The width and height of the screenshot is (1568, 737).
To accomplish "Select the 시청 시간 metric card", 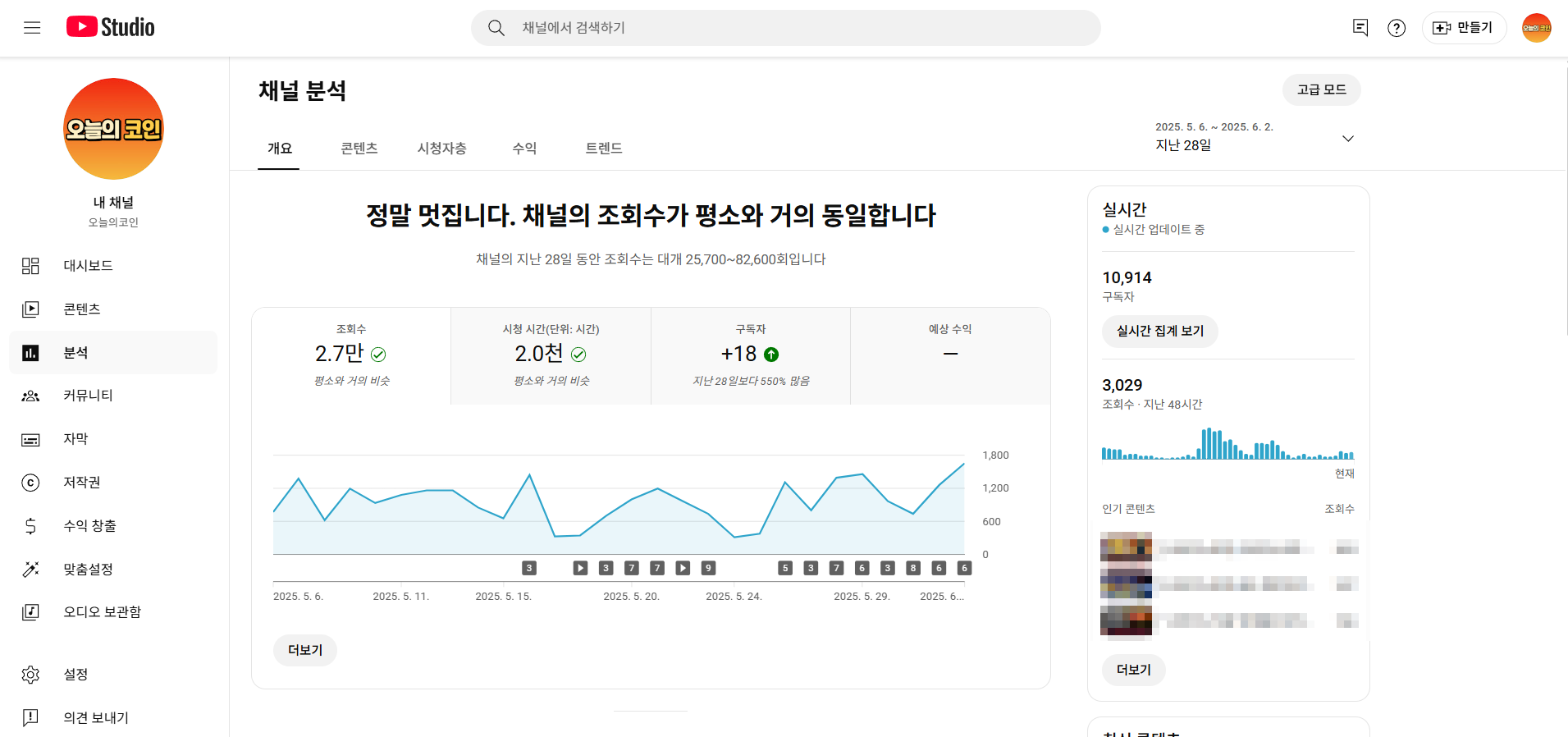I will tap(551, 355).
